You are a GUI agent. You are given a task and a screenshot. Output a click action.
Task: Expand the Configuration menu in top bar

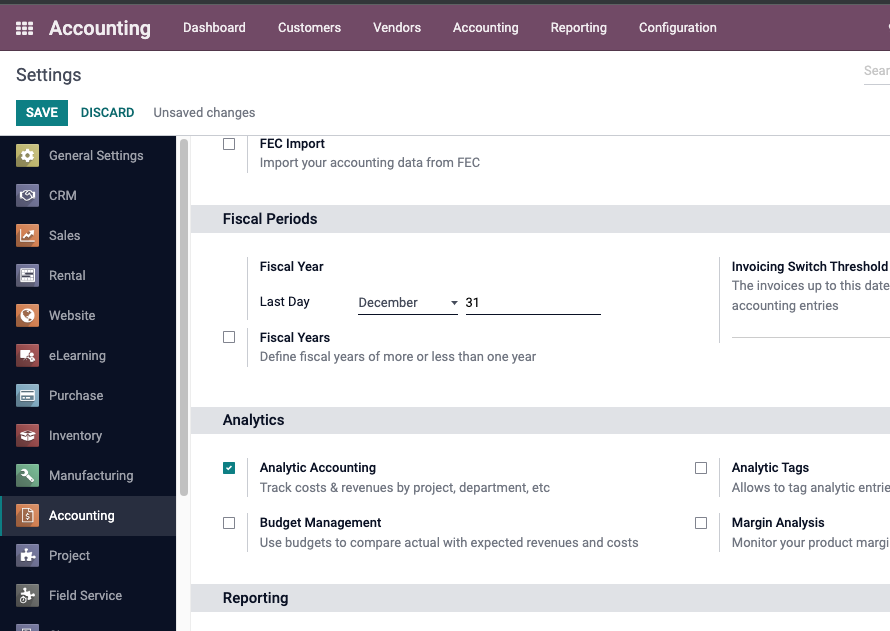tap(677, 28)
